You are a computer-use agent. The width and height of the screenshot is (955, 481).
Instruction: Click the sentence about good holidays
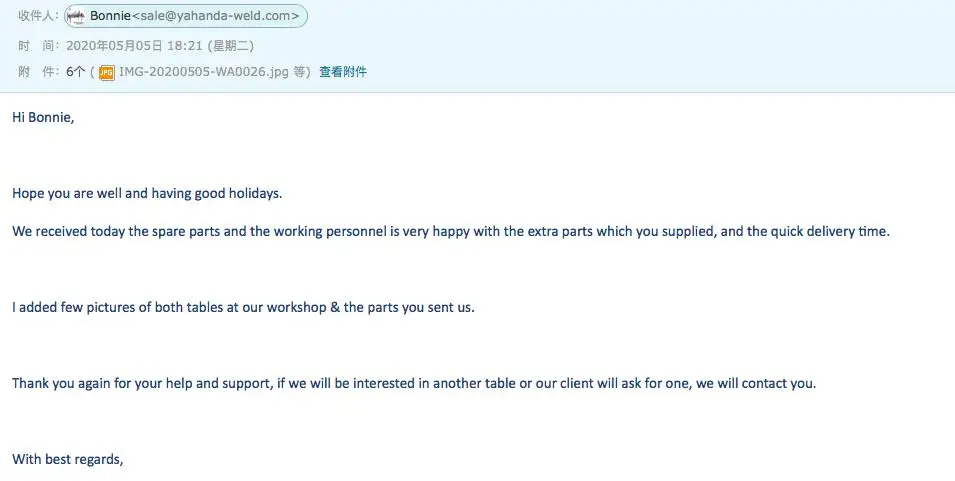tap(147, 194)
